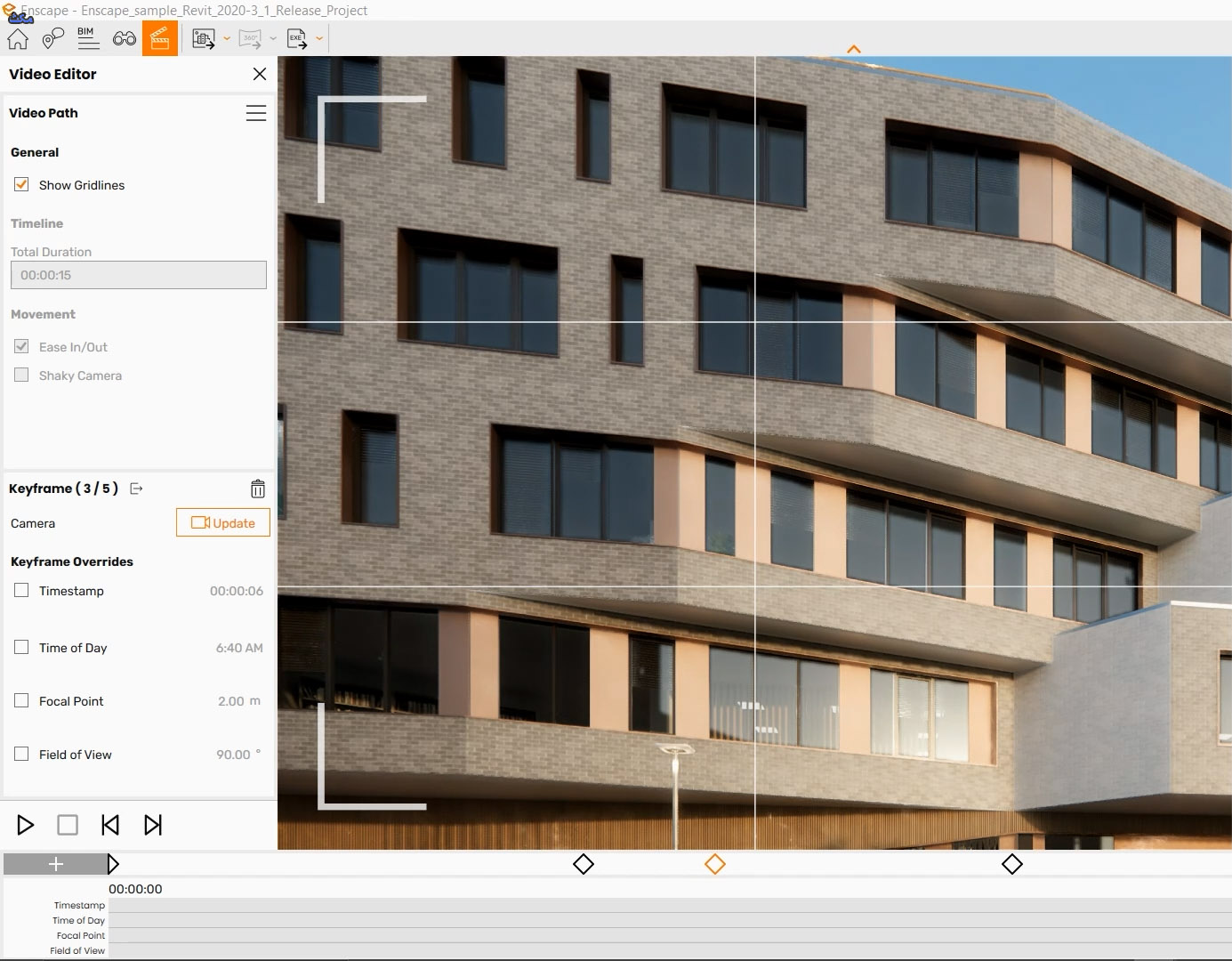Click the screenshot export icon

click(x=204, y=38)
